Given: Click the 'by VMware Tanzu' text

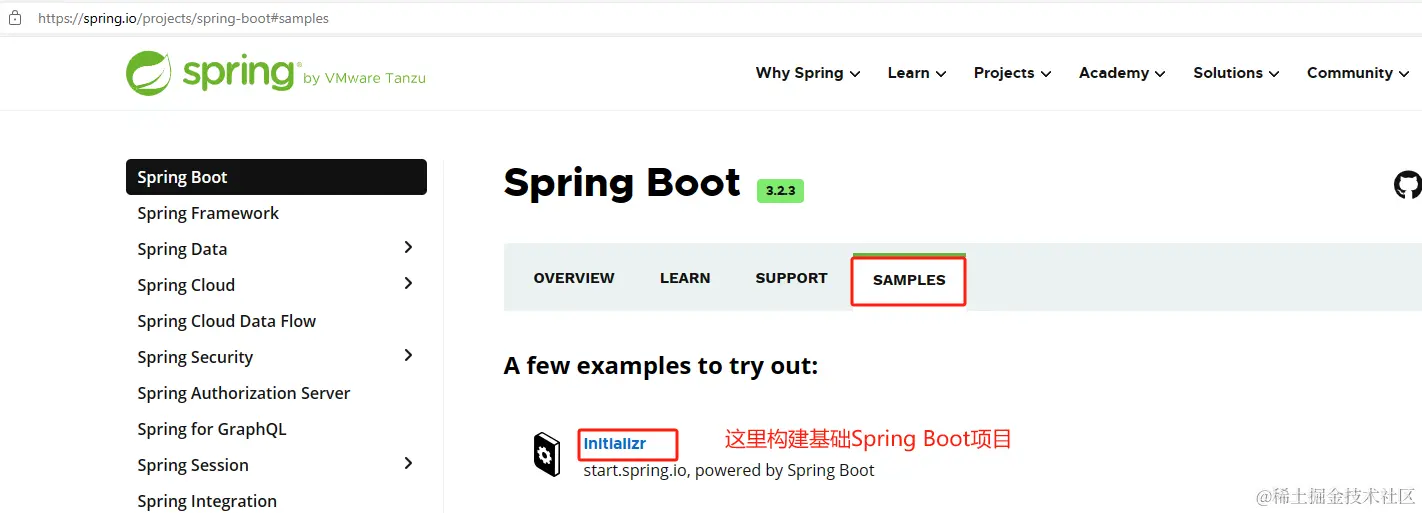Looking at the screenshot, I should 364,78.
